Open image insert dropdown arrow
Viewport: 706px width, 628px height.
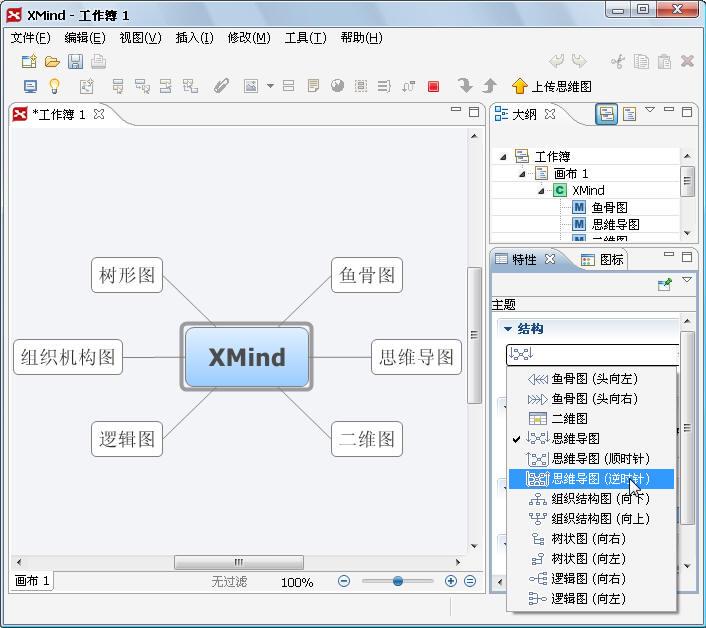coord(270,86)
